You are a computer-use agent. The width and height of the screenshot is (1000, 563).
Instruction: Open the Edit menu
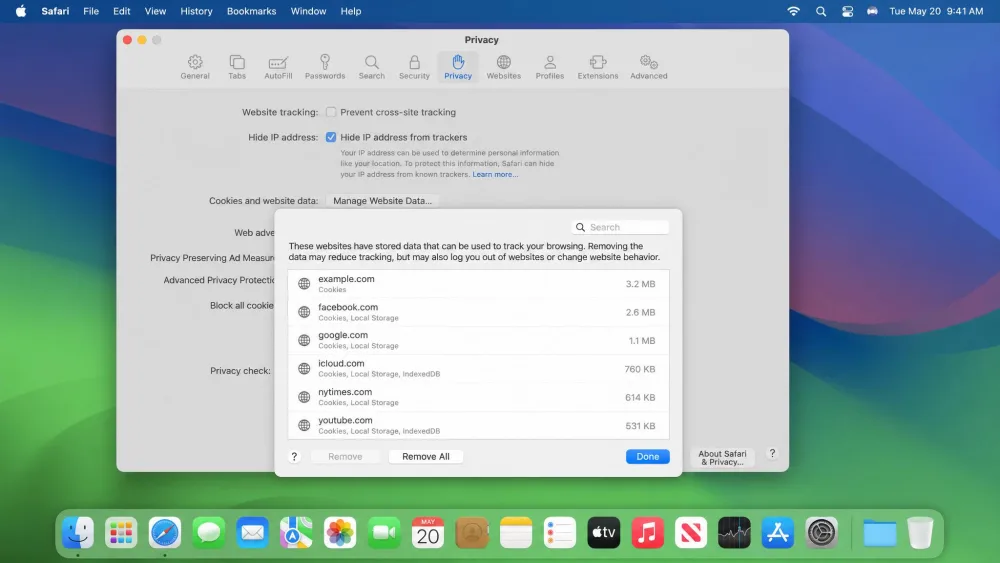click(121, 11)
